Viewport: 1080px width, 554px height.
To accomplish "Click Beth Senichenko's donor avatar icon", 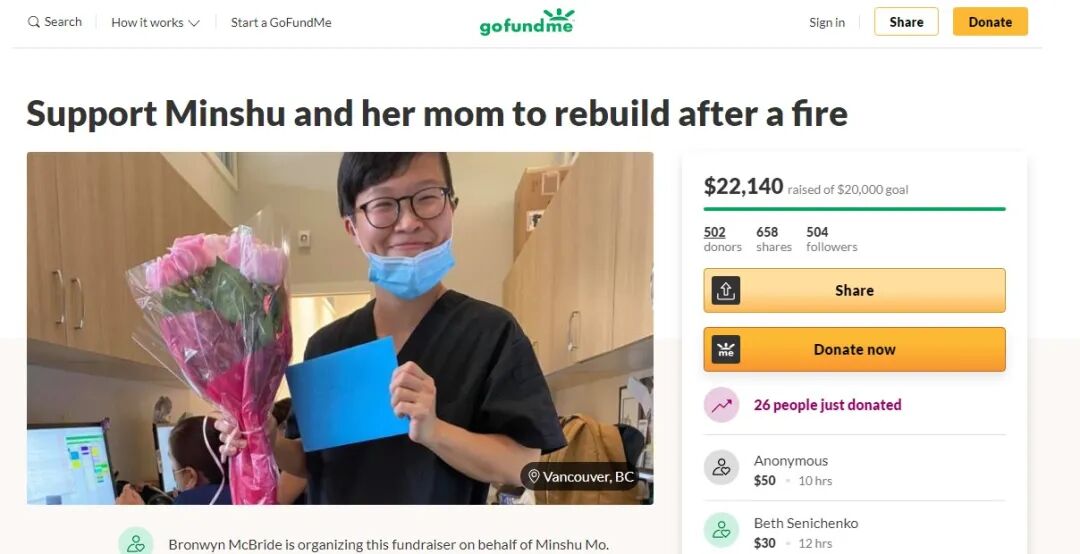I will coord(721,531).
